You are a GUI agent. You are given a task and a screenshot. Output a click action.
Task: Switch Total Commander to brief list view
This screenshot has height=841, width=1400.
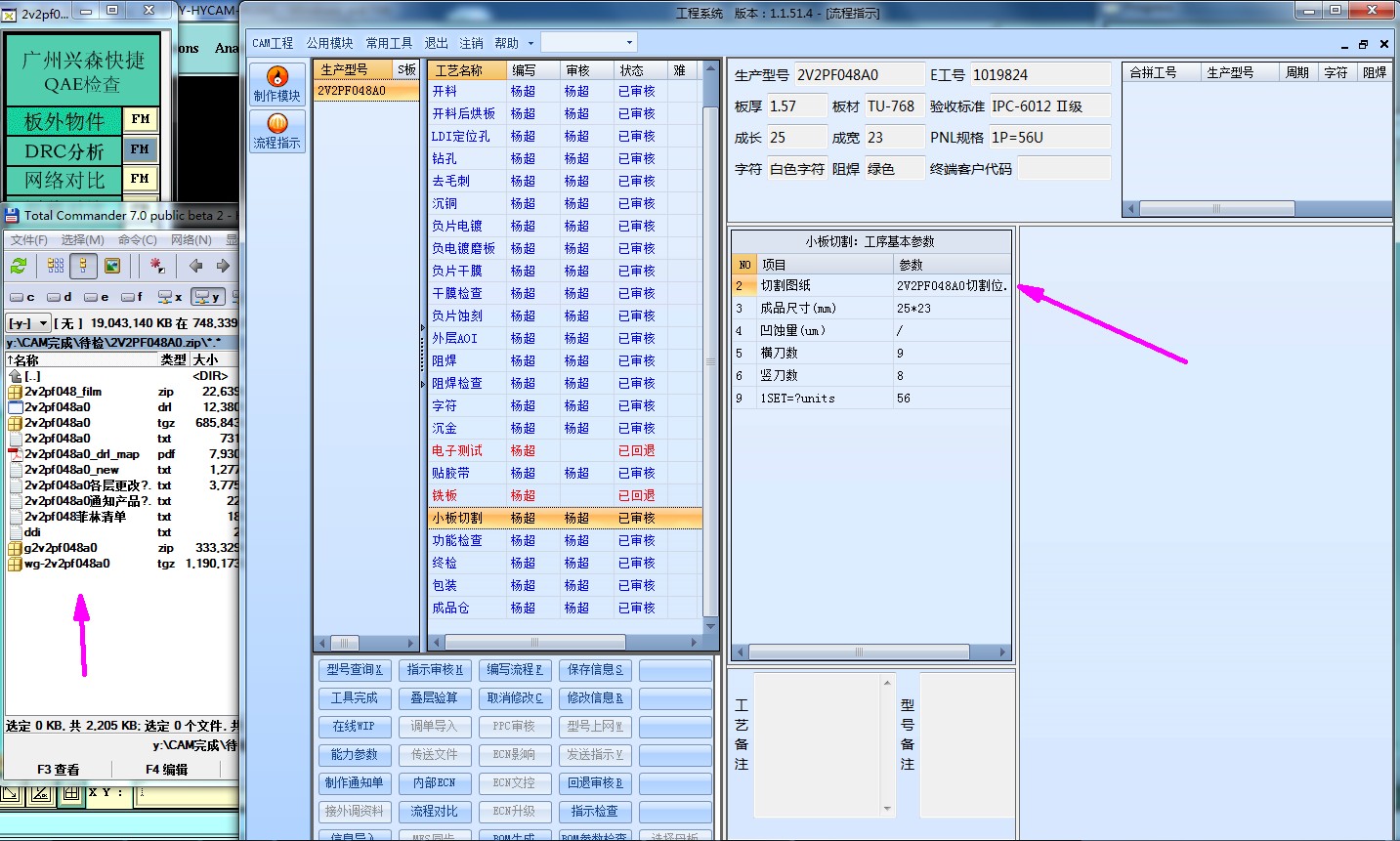point(56,266)
